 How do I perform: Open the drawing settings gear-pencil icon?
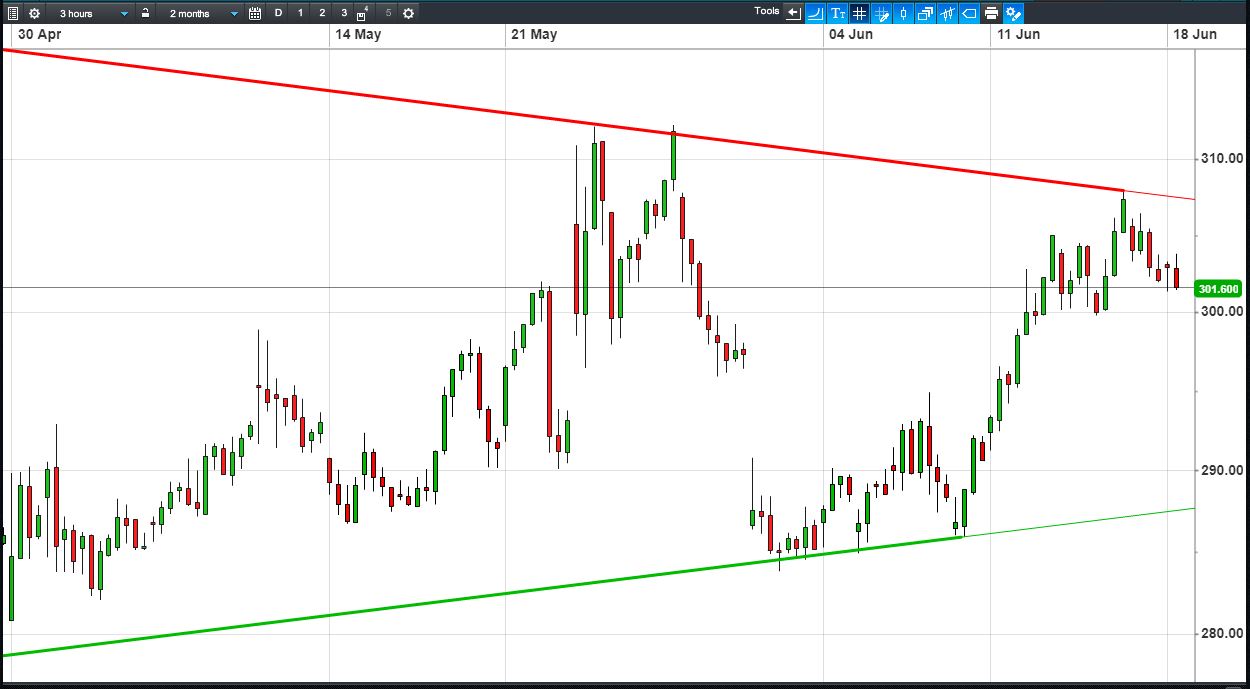click(1014, 13)
